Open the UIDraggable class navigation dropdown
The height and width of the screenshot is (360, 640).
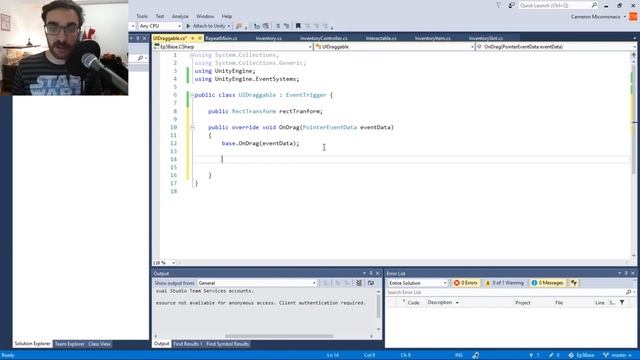(394, 47)
